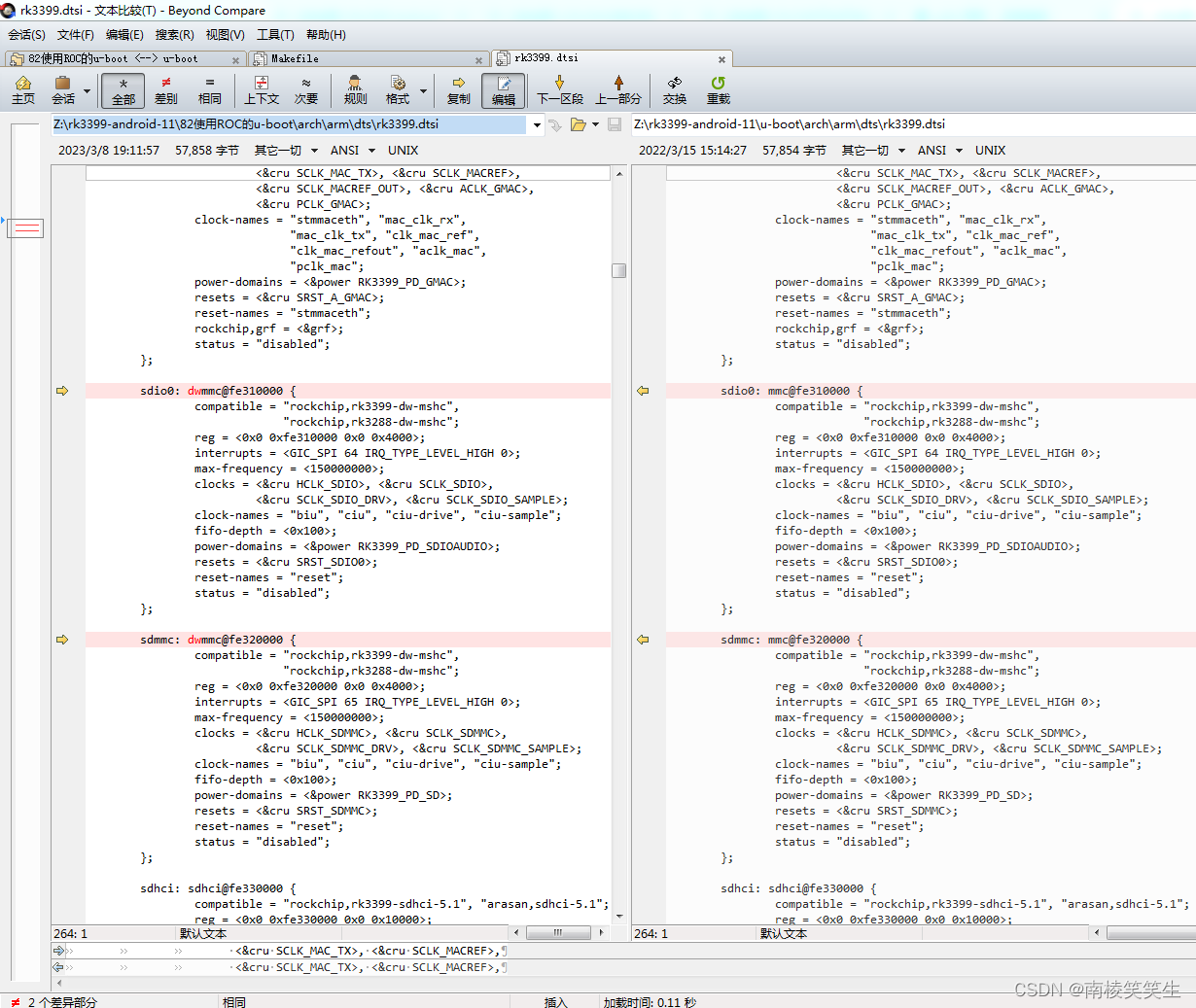Open the 会话(S) menu

pos(26,34)
